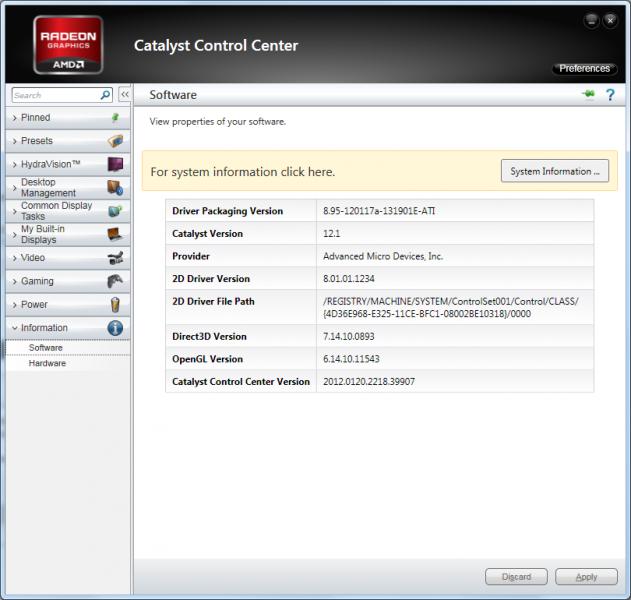This screenshot has width=631, height=600.
Task: Click the magnifier icon in the search box
Action: click(x=105, y=95)
